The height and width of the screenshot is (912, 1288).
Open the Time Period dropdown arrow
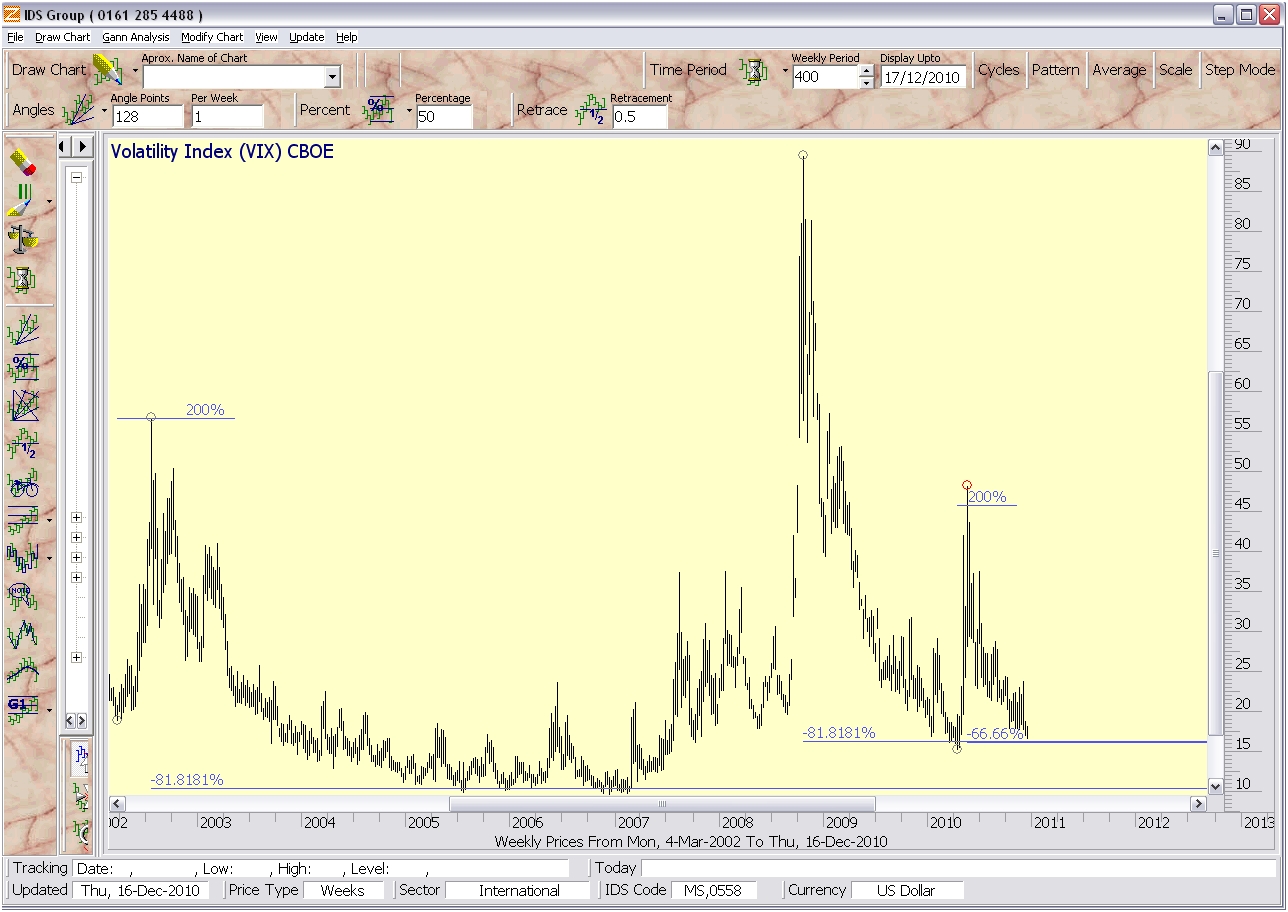point(784,71)
